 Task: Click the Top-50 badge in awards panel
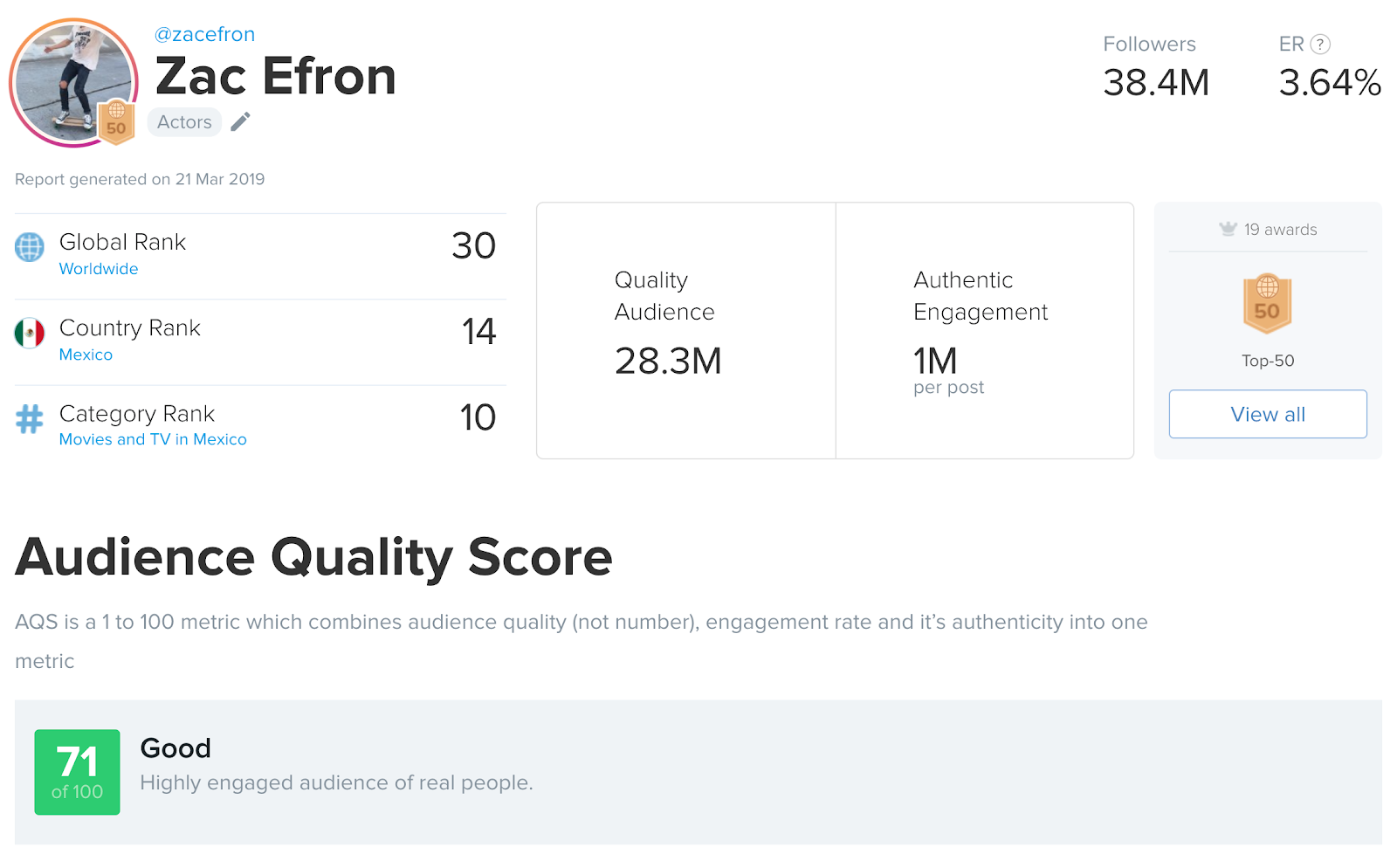(1267, 304)
